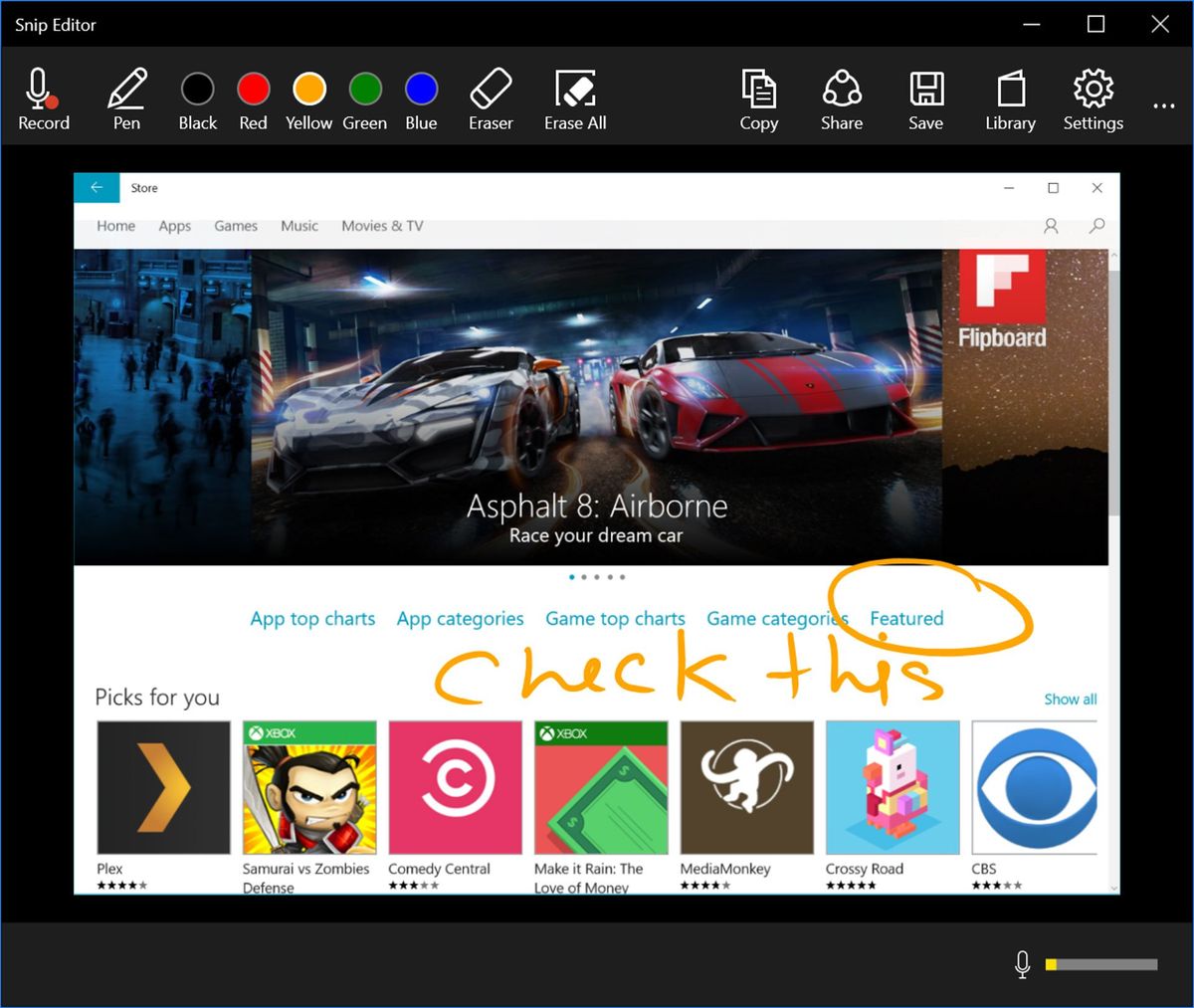1194x1008 pixels.
Task: Share the annotated snip
Action: [841, 97]
